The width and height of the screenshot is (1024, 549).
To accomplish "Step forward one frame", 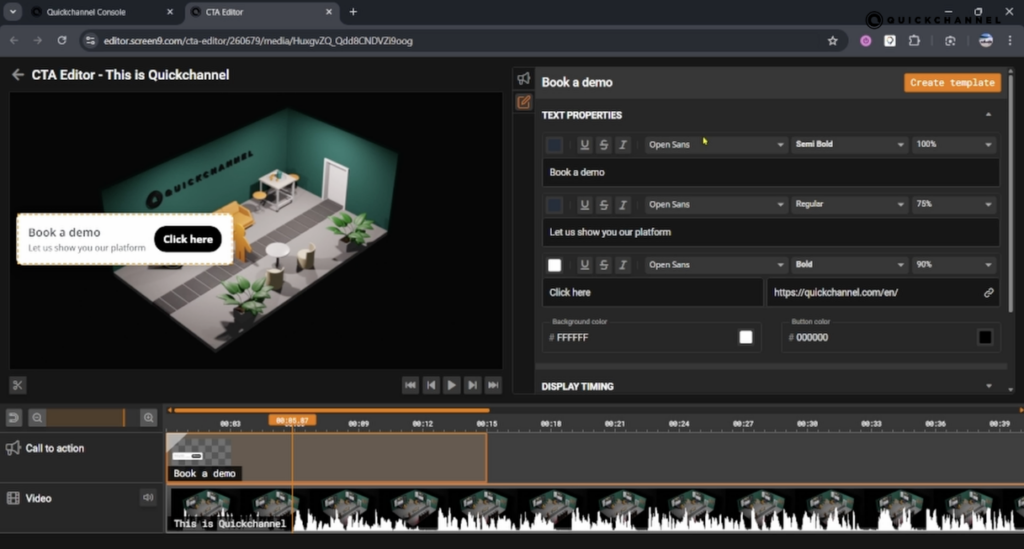I will tap(472, 385).
